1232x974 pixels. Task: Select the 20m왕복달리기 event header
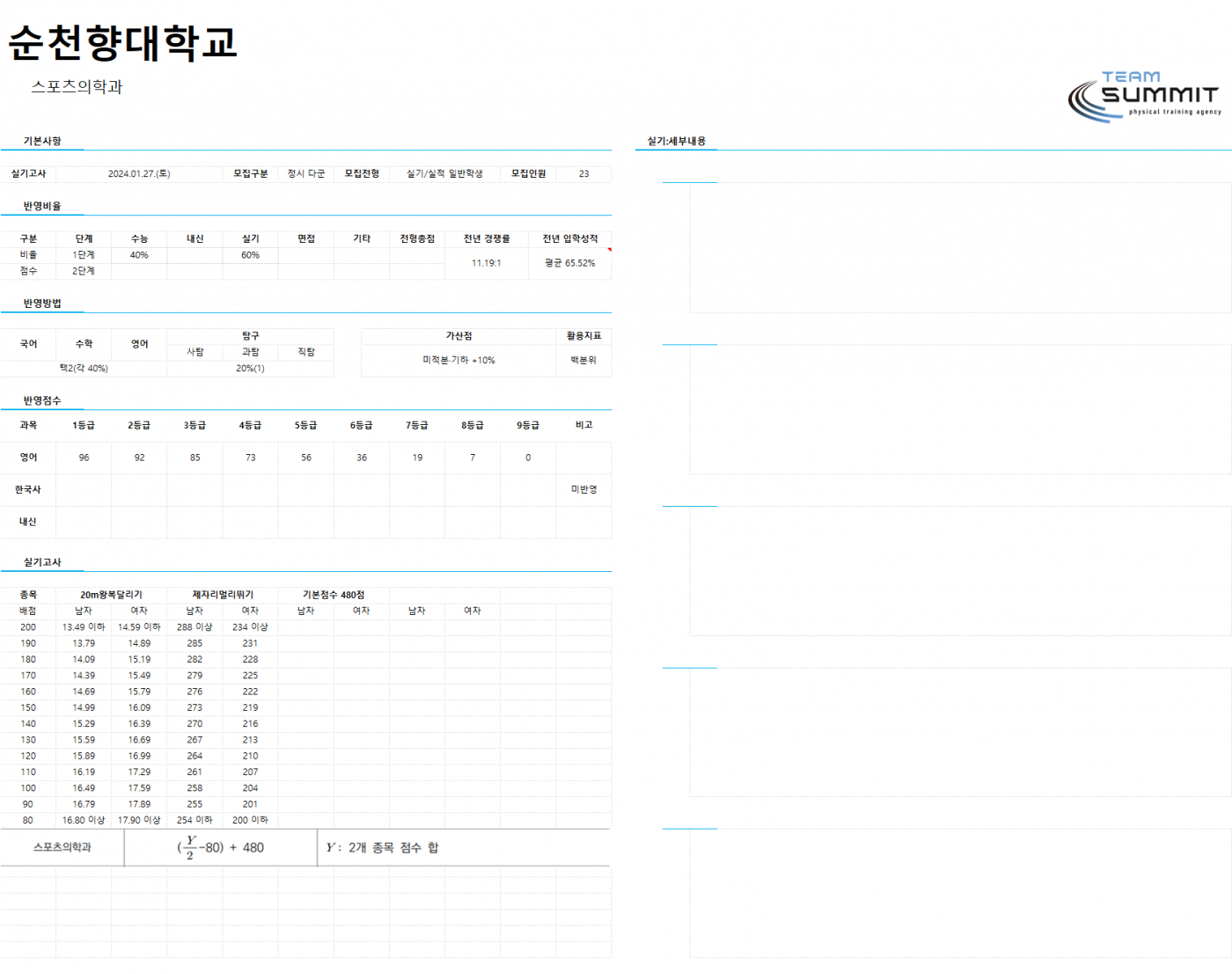(112, 595)
